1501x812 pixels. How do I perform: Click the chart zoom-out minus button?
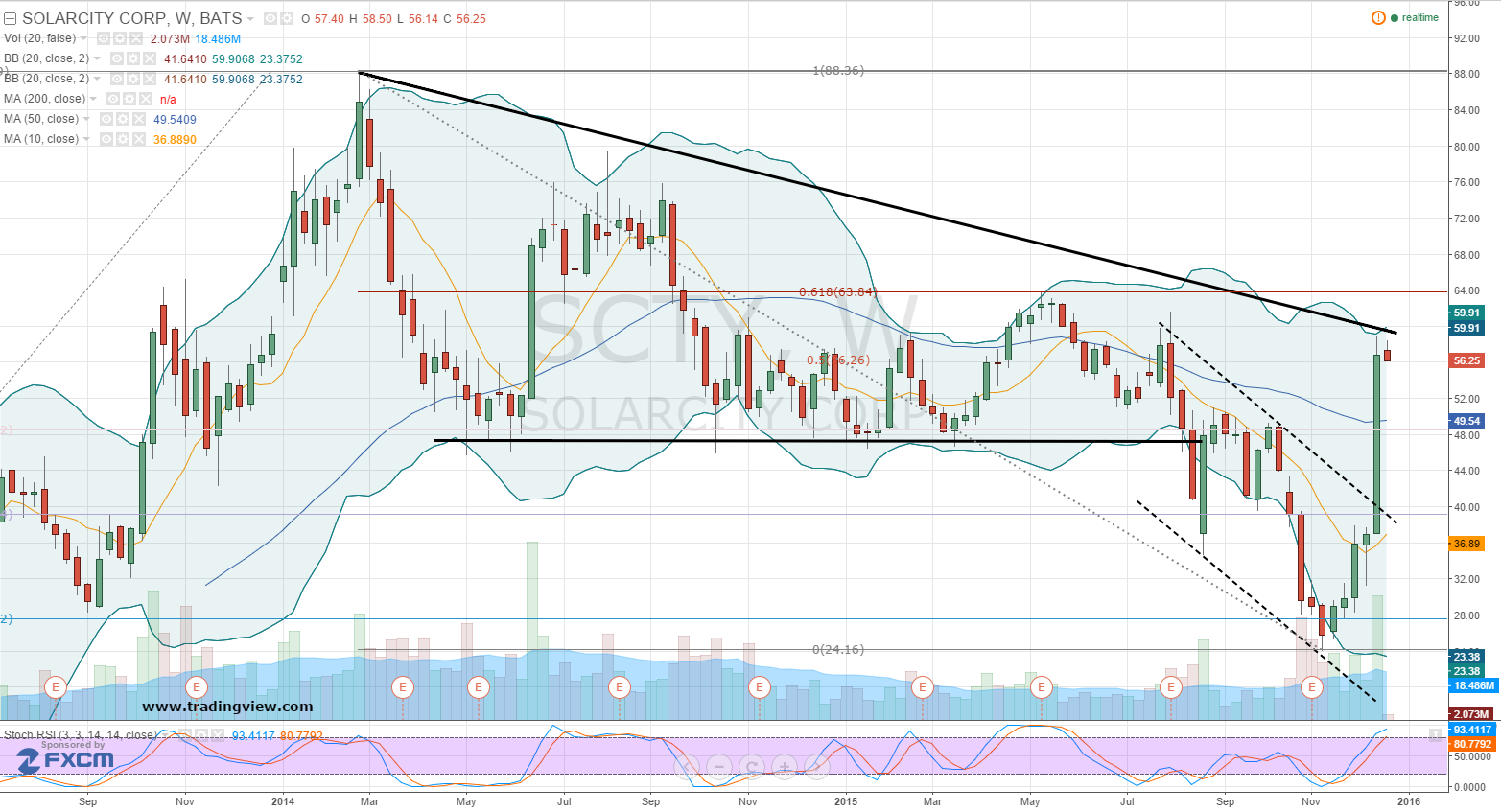(x=719, y=766)
